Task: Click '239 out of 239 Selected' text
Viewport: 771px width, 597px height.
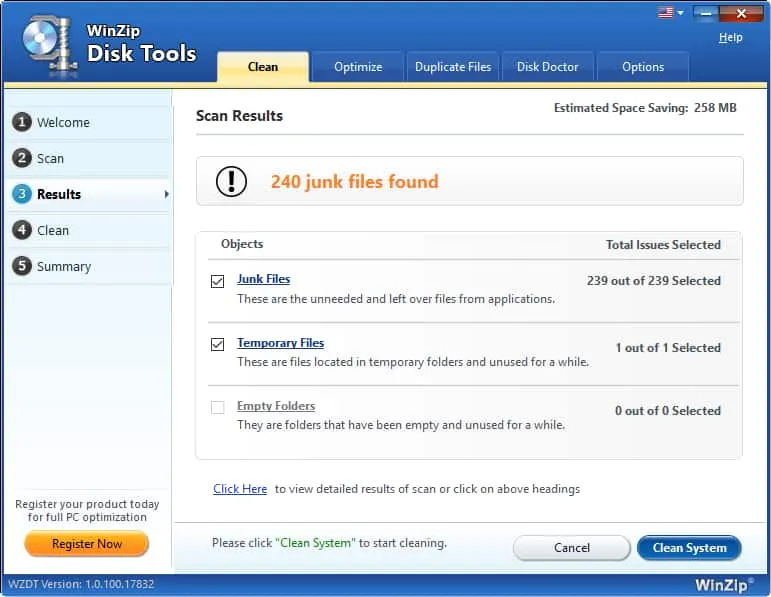Action: [653, 281]
